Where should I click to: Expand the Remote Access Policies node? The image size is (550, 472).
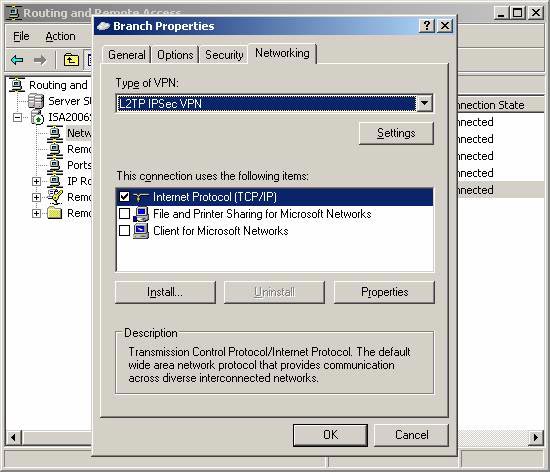36,197
